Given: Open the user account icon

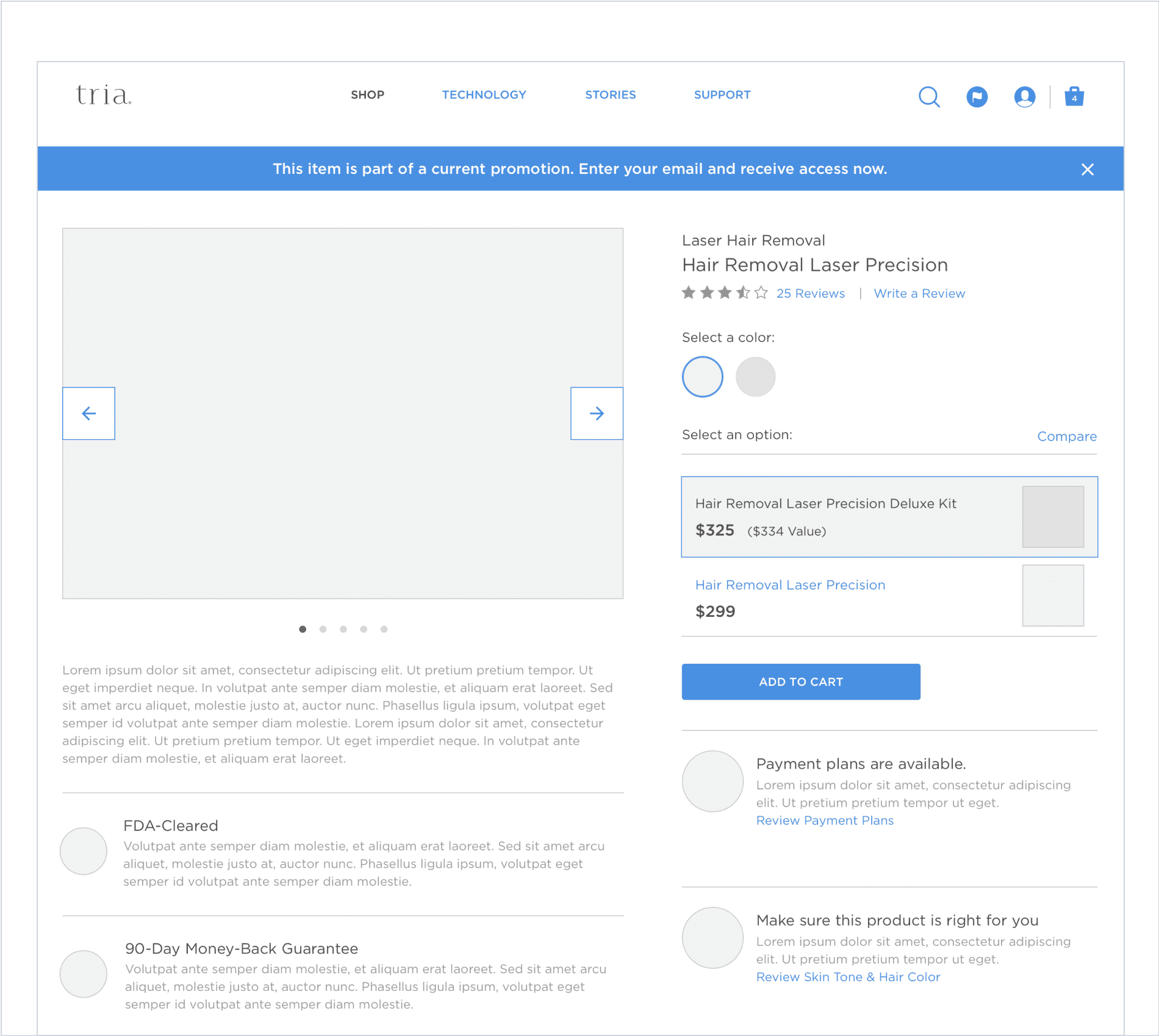Looking at the screenshot, I should tap(1025, 96).
